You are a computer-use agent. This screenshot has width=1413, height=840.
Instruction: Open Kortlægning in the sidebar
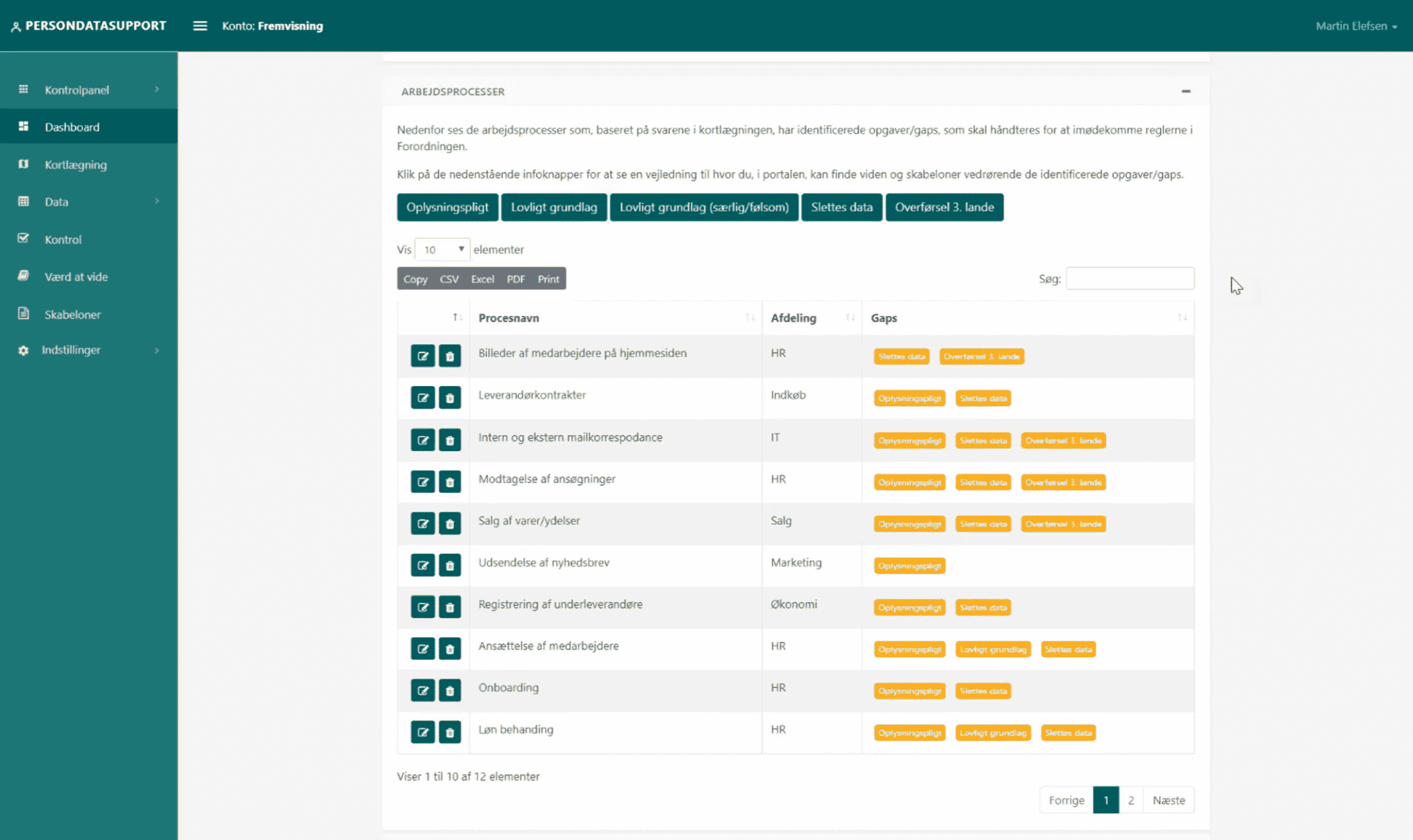88,165
